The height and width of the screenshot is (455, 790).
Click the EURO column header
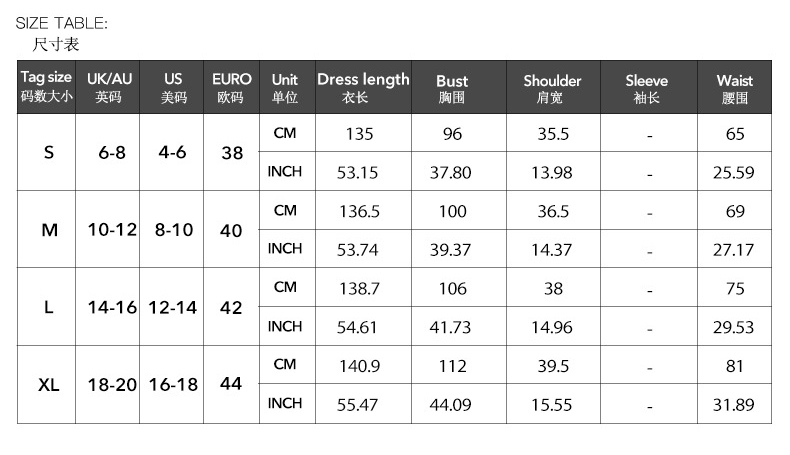click(x=232, y=87)
